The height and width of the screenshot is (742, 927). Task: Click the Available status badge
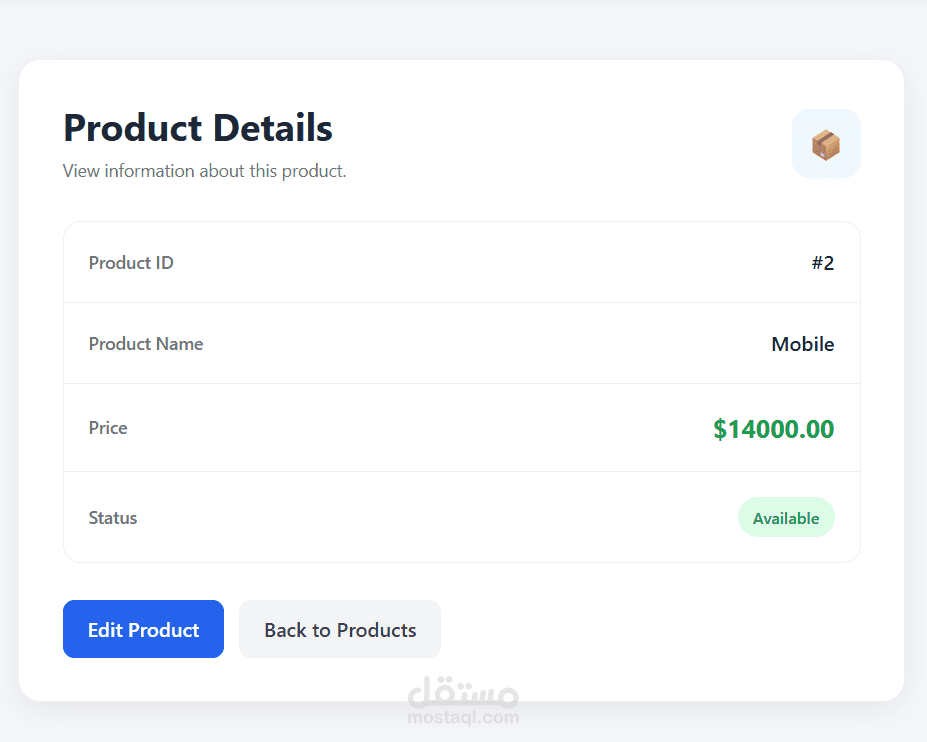click(x=786, y=517)
